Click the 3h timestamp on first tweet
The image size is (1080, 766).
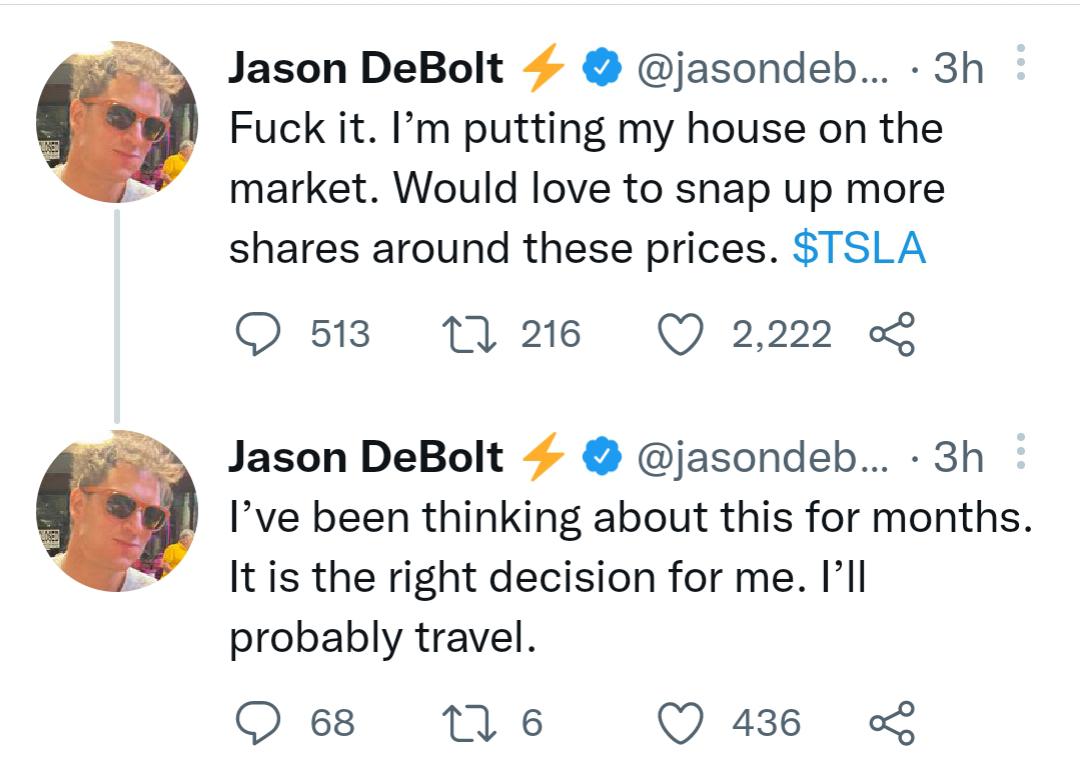(957, 69)
